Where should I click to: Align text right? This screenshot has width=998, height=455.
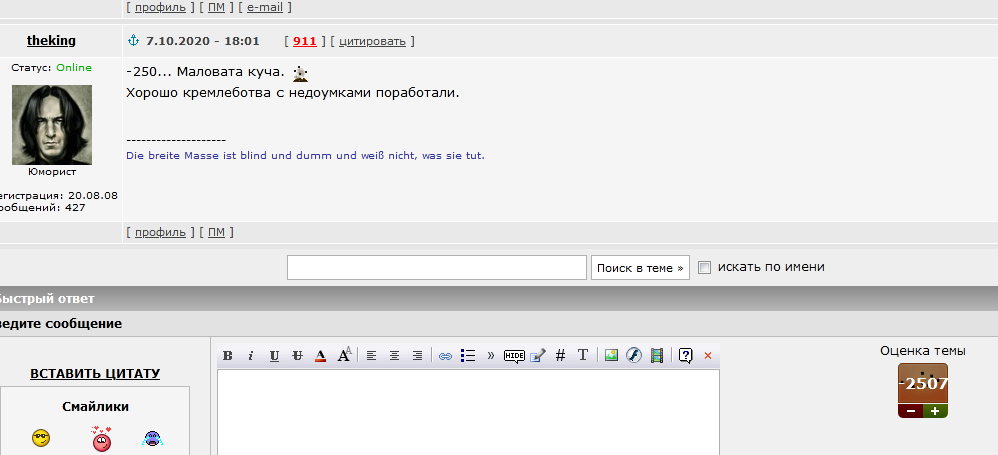point(418,356)
